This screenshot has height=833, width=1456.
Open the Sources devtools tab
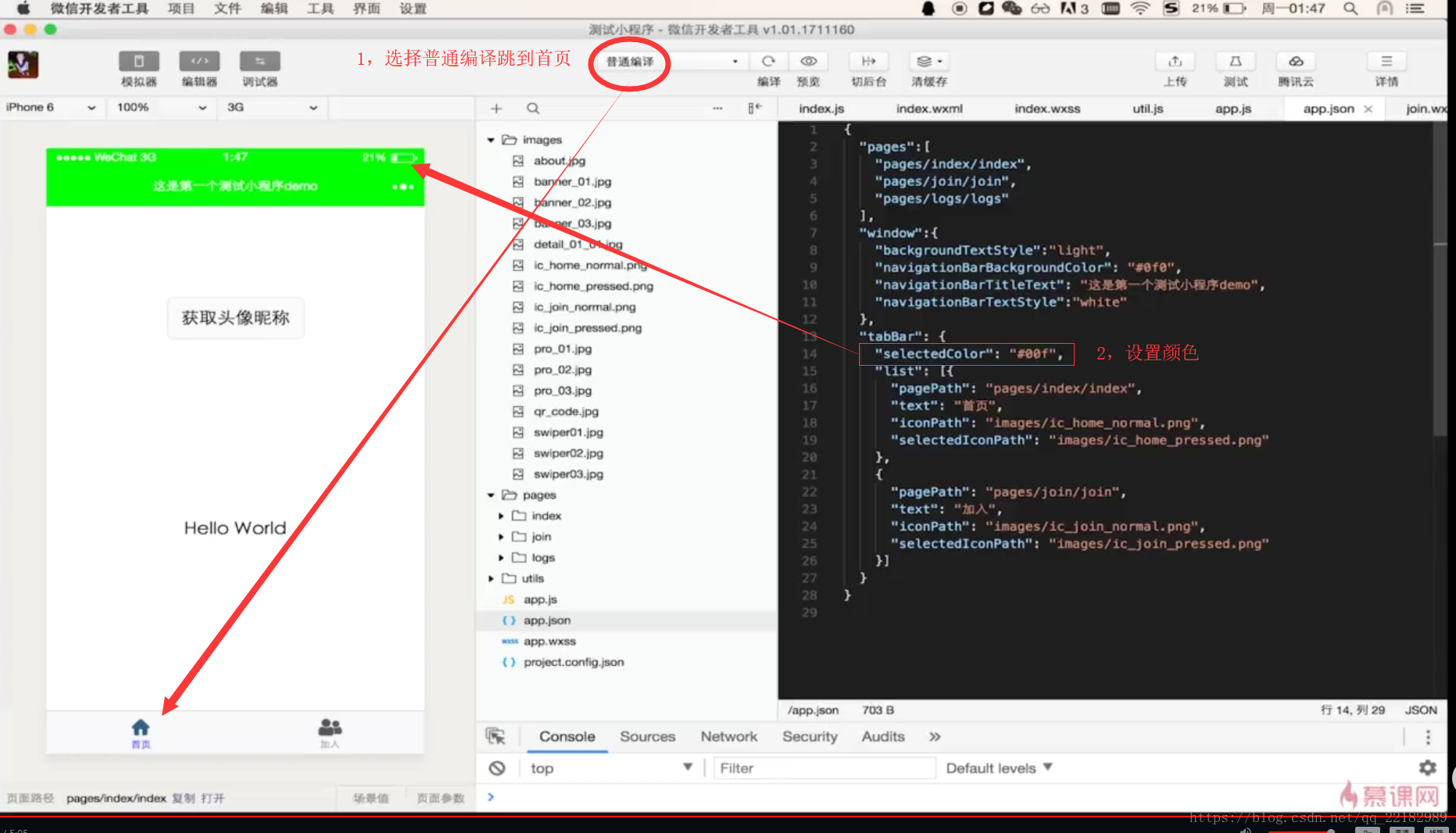(x=648, y=736)
